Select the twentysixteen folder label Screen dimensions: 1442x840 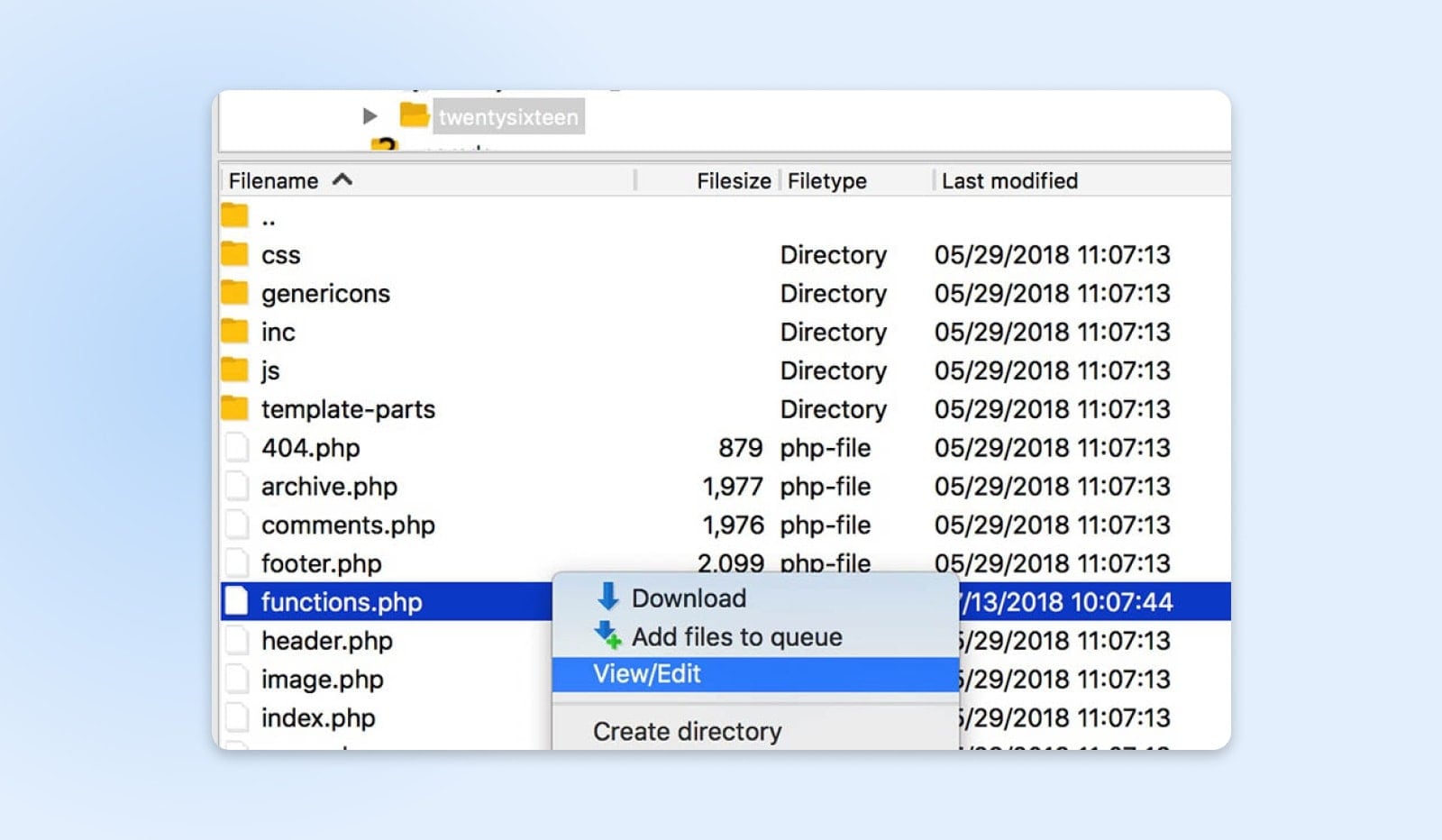pos(508,117)
